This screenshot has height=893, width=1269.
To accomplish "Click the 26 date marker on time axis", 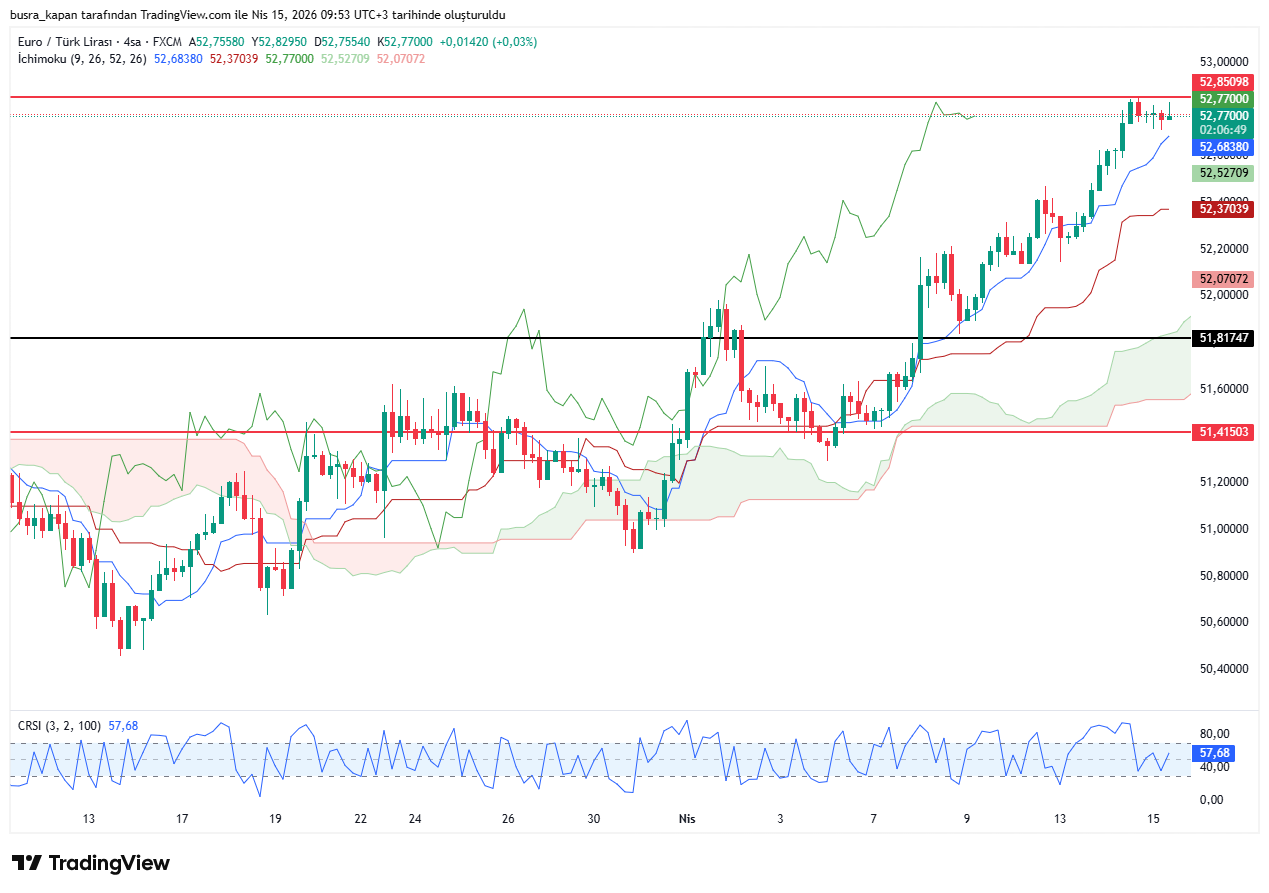I will tap(508, 819).
